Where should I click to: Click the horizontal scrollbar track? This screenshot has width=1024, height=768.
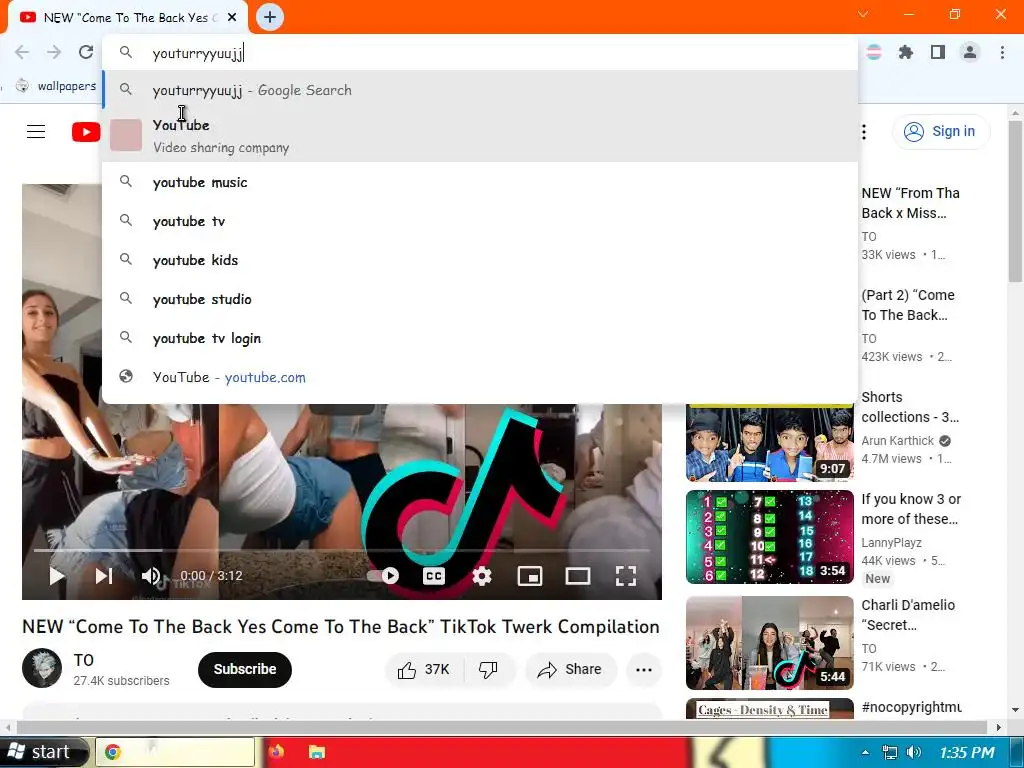[502, 727]
